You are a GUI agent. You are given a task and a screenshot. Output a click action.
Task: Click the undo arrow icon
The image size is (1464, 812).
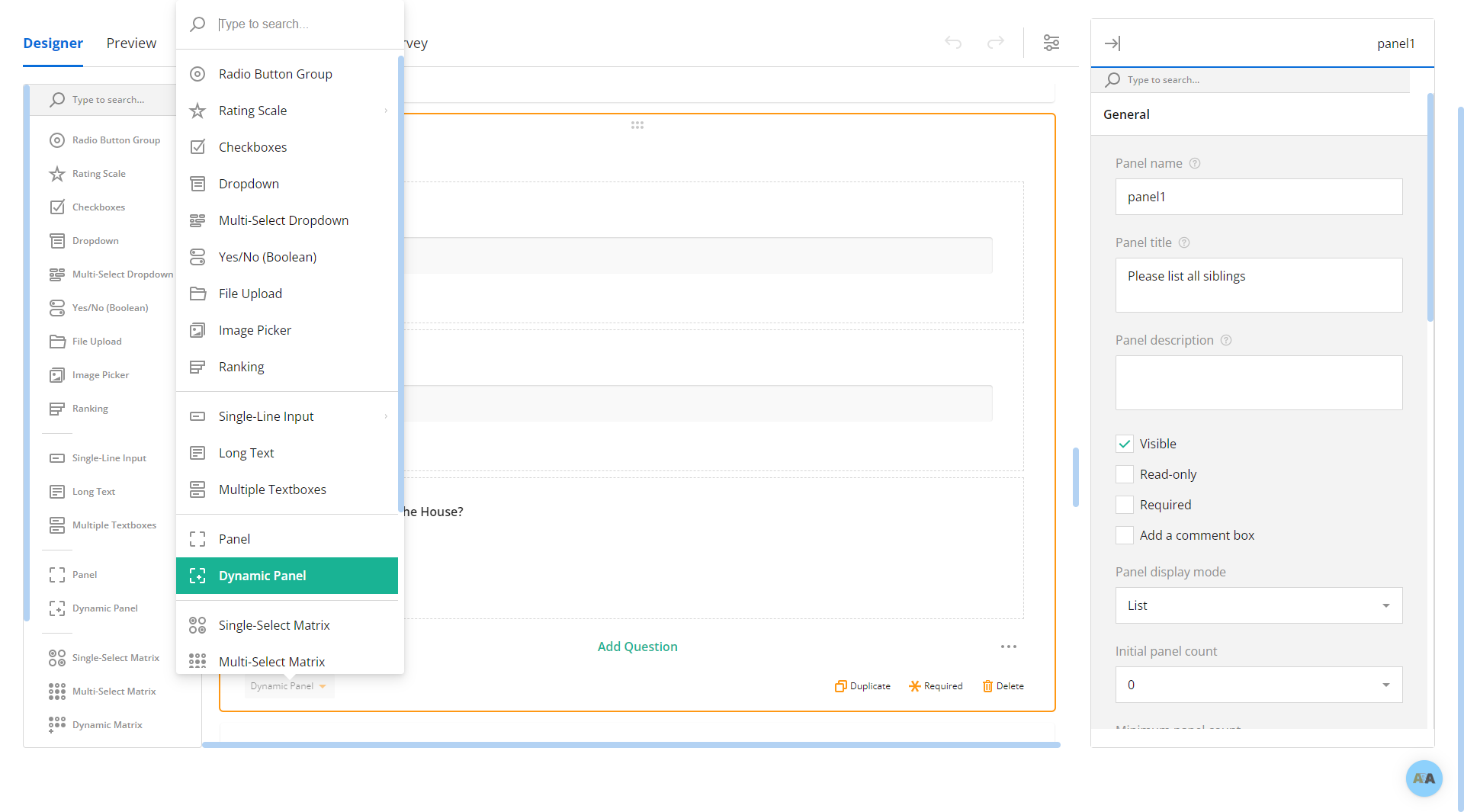(953, 43)
